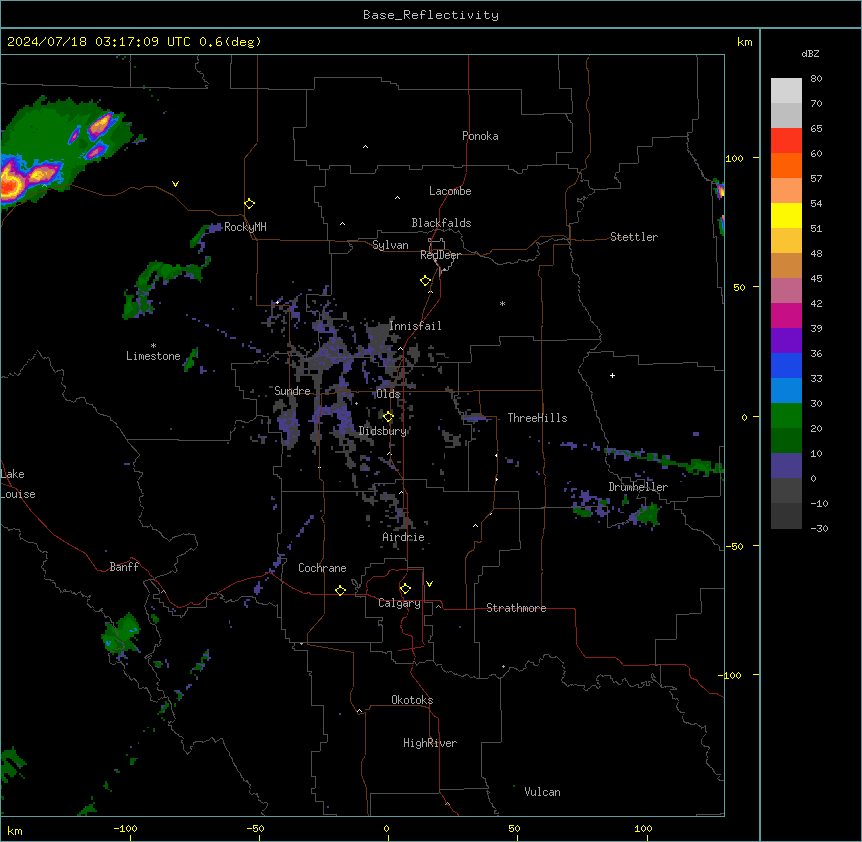Click the RockyMH label
Image resolution: width=862 pixels, height=842 pixels.
tap(245, 227)
